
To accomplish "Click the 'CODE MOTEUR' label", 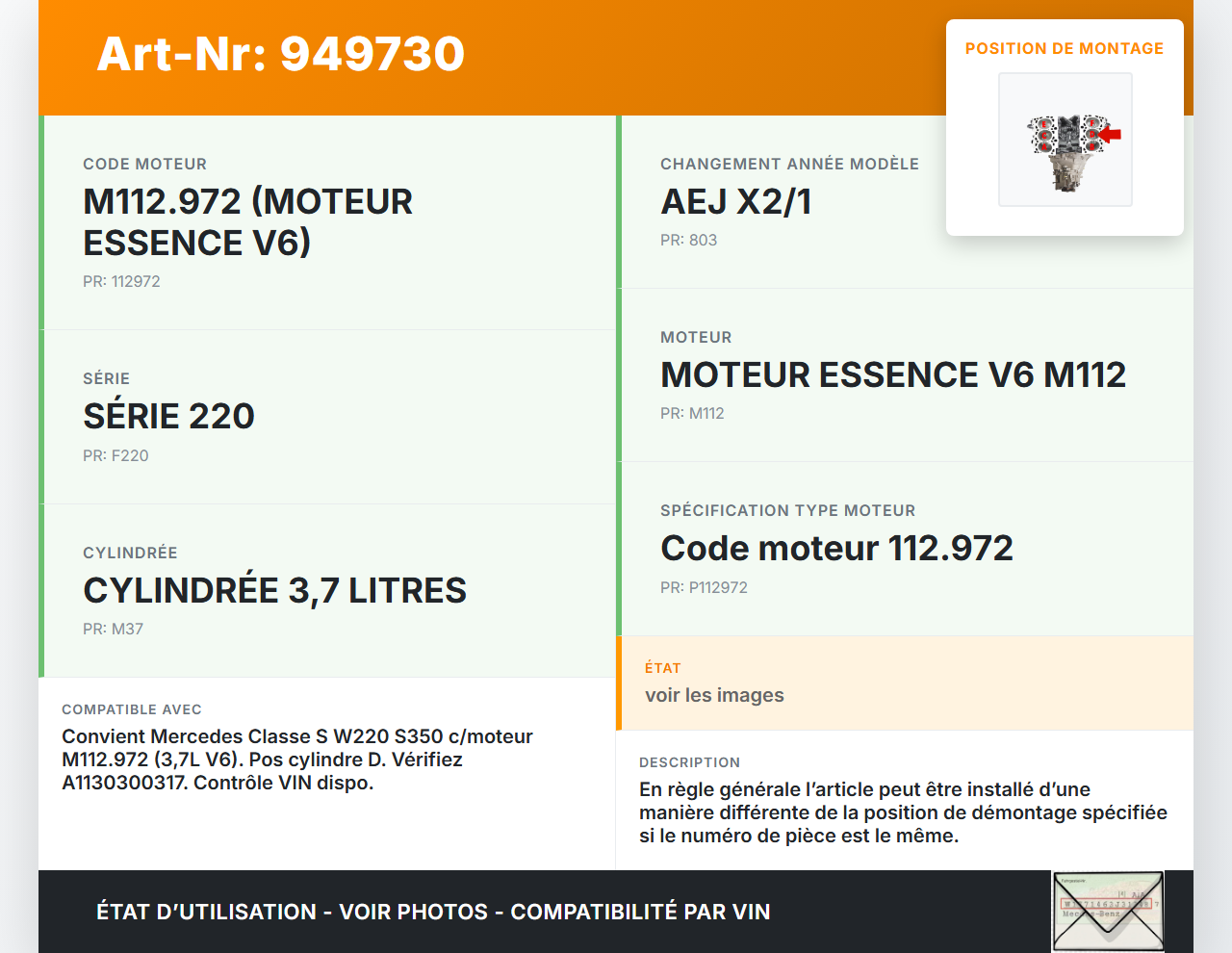I will coord(144,165).
